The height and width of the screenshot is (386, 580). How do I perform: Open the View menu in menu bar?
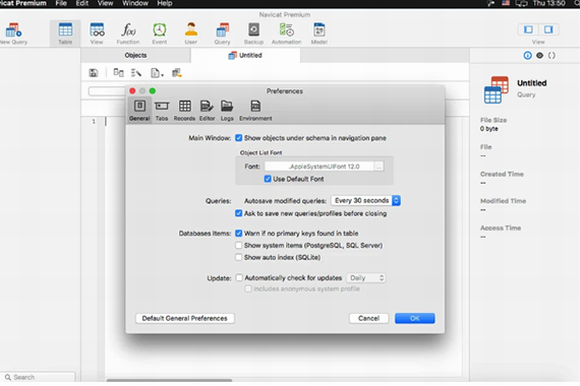tap(105, 3)
